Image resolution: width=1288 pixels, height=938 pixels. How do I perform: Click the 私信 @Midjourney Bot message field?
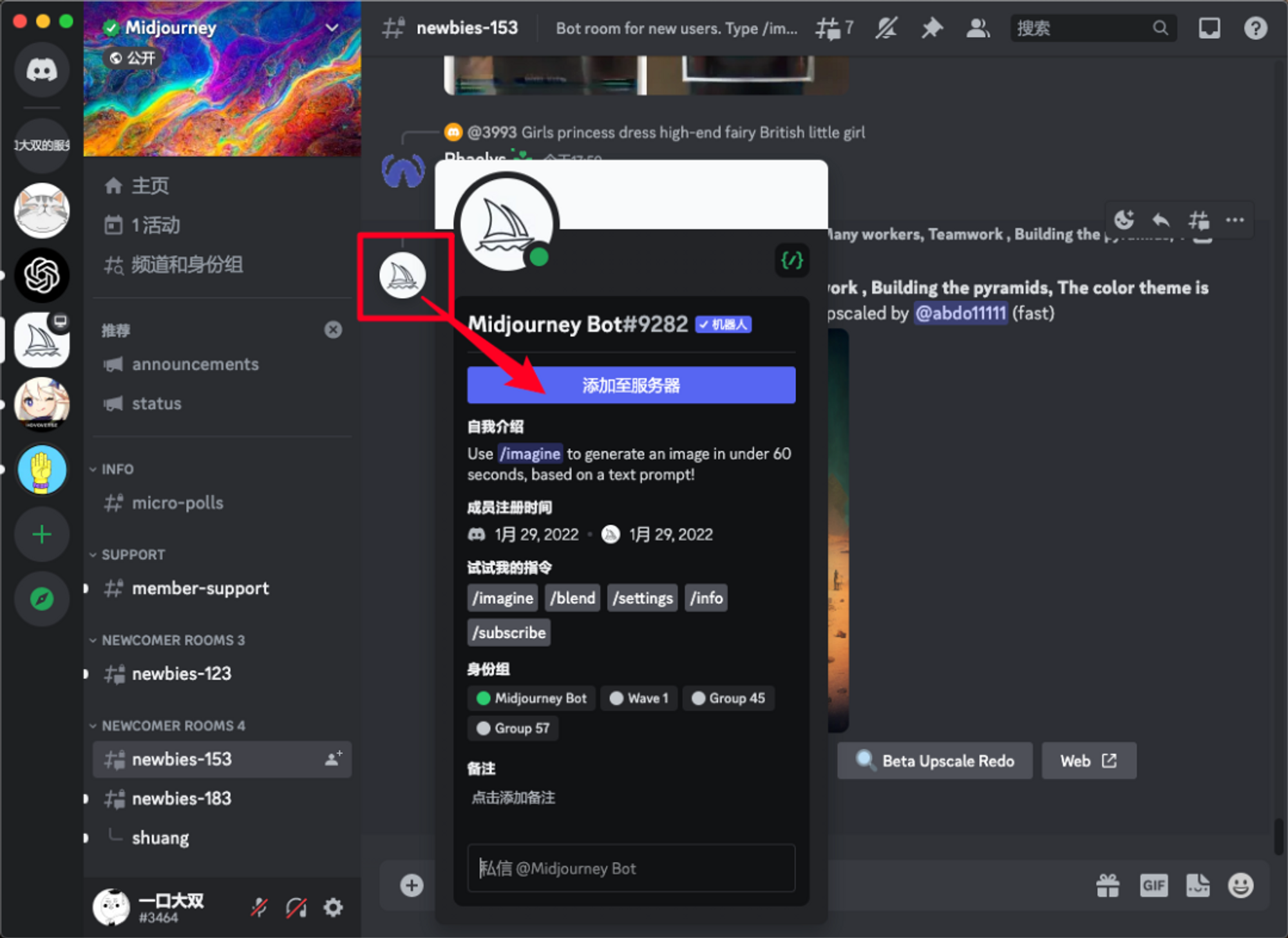point(631,868)
